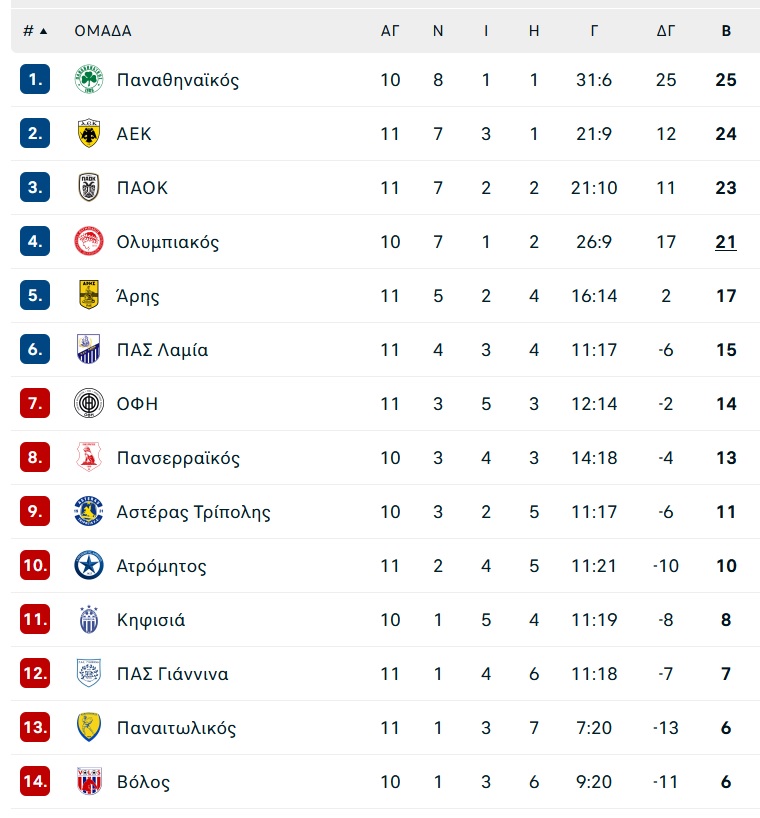Screen dimensions: 760x818
Task: Click the Παναιτωλικός yellow shield crest
Action: point(89,727)
